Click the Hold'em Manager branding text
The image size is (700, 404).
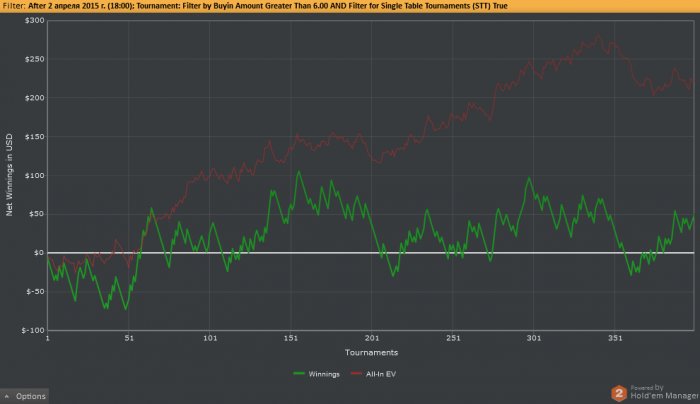pos(664,396)
